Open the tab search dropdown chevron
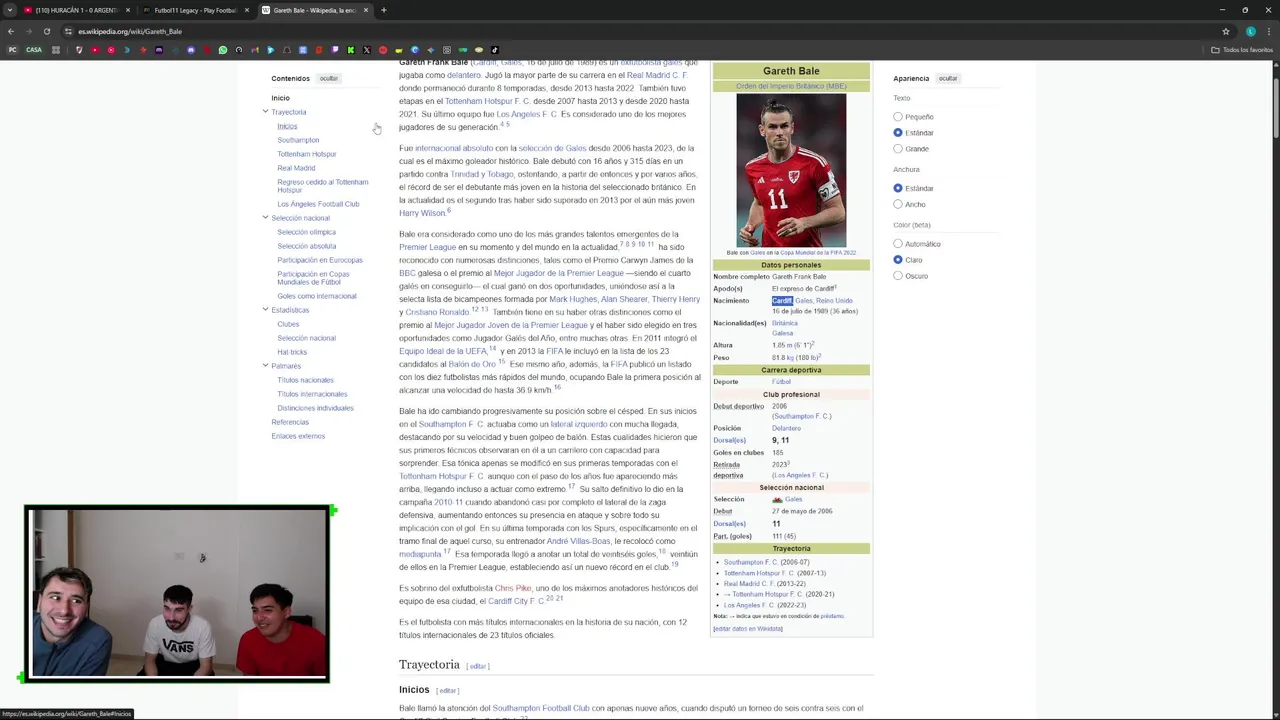This screenshot has height=720, width=1280. coord(10,10)
